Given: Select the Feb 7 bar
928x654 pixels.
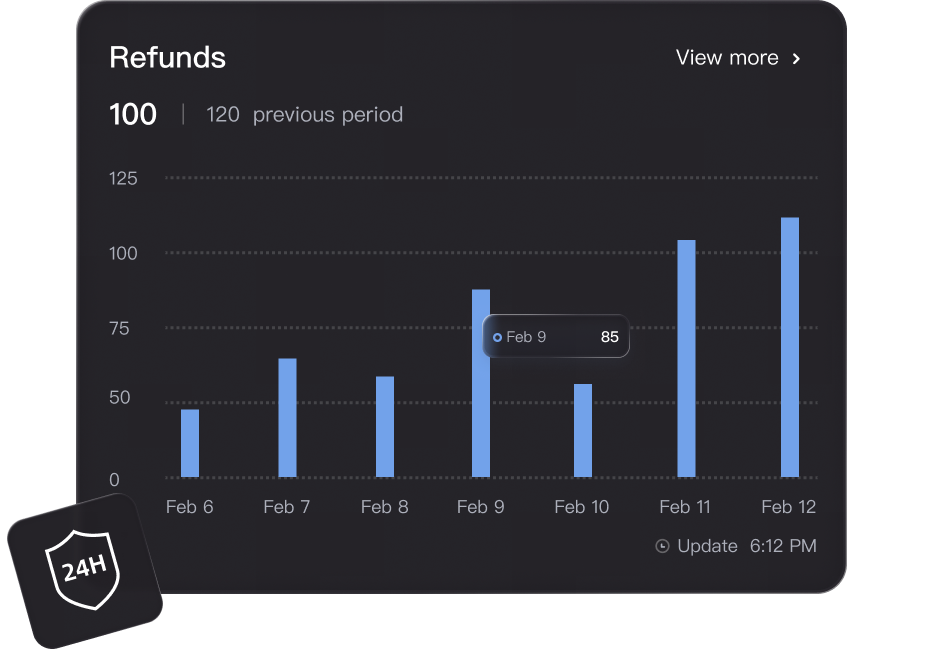Looking at the screenshot, I should [287, 418].
